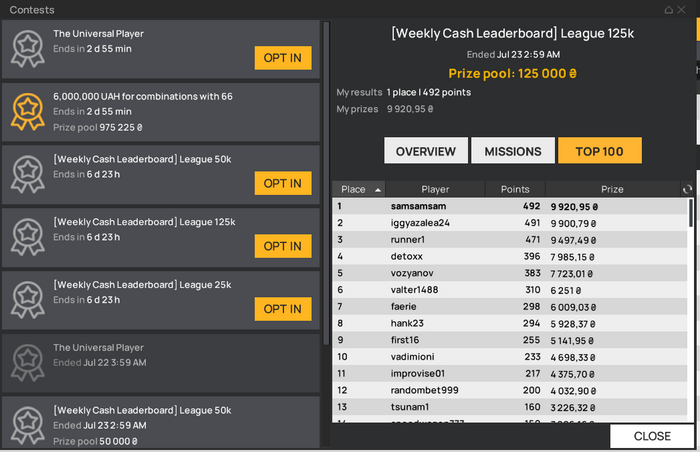
Task: Click the medal icon of the ended Universal Player contest
Action: point(28,363)
